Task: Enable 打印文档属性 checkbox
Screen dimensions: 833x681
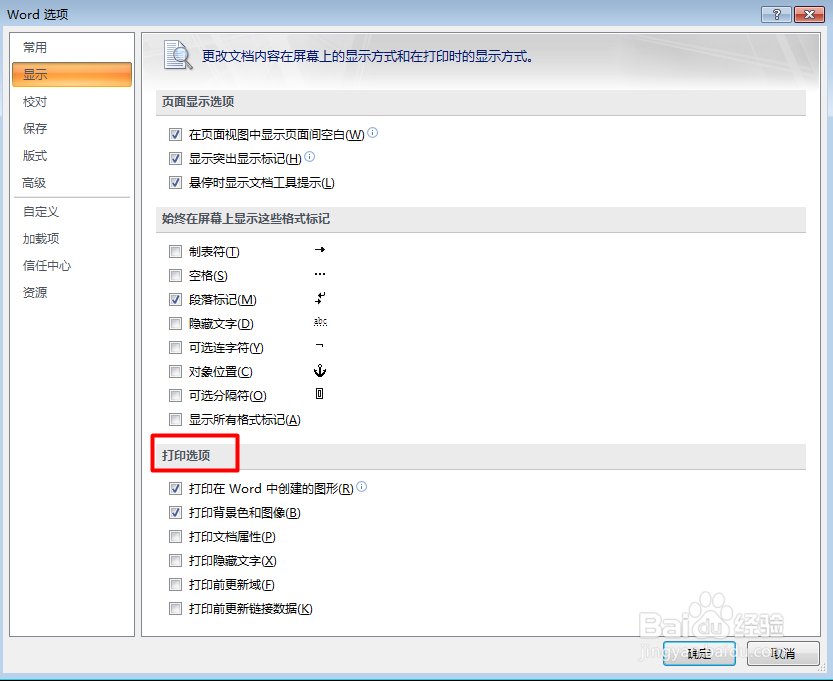Action: 175,537
